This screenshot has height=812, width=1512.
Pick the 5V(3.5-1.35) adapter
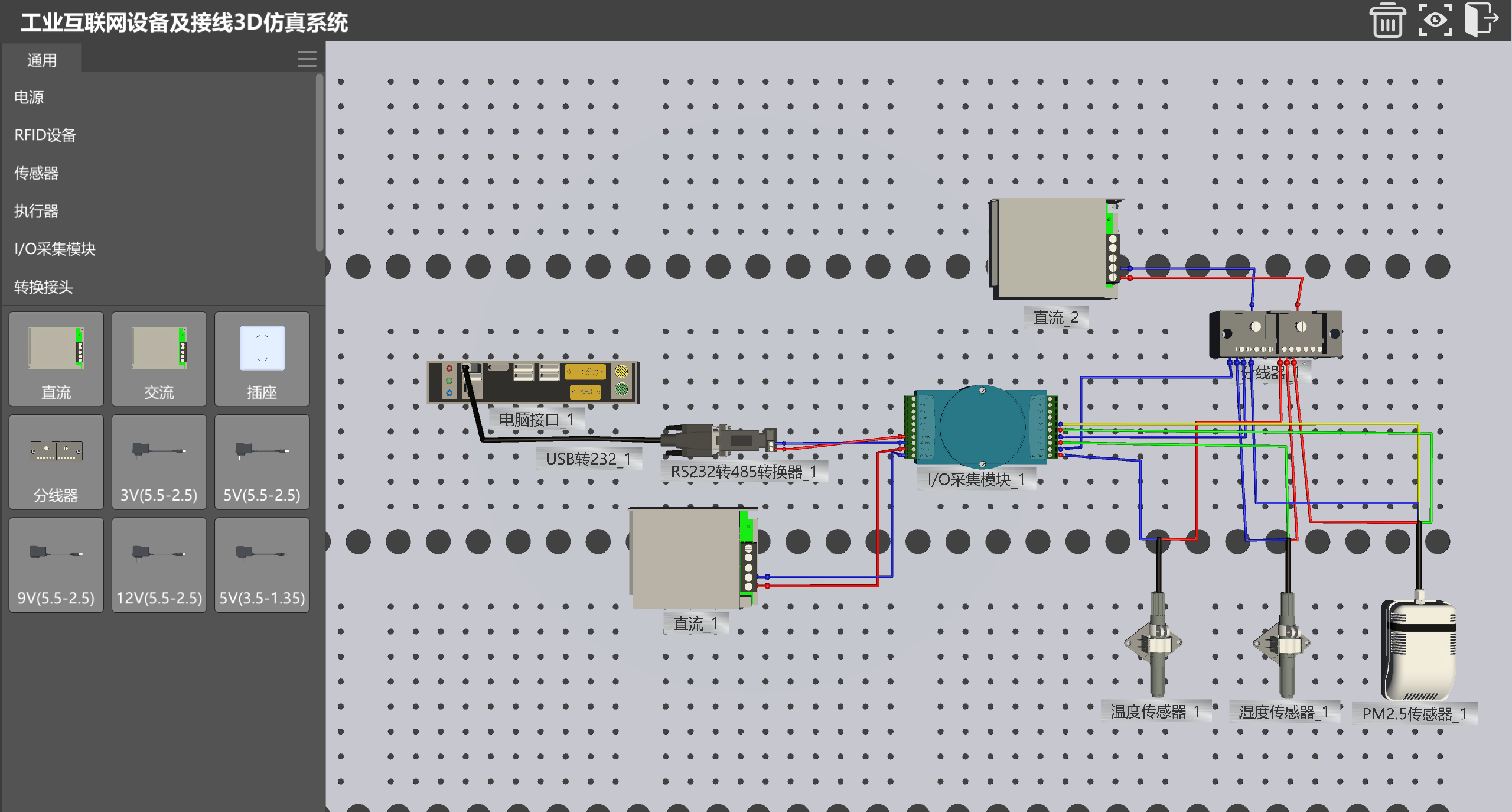[x=262, y=565]
